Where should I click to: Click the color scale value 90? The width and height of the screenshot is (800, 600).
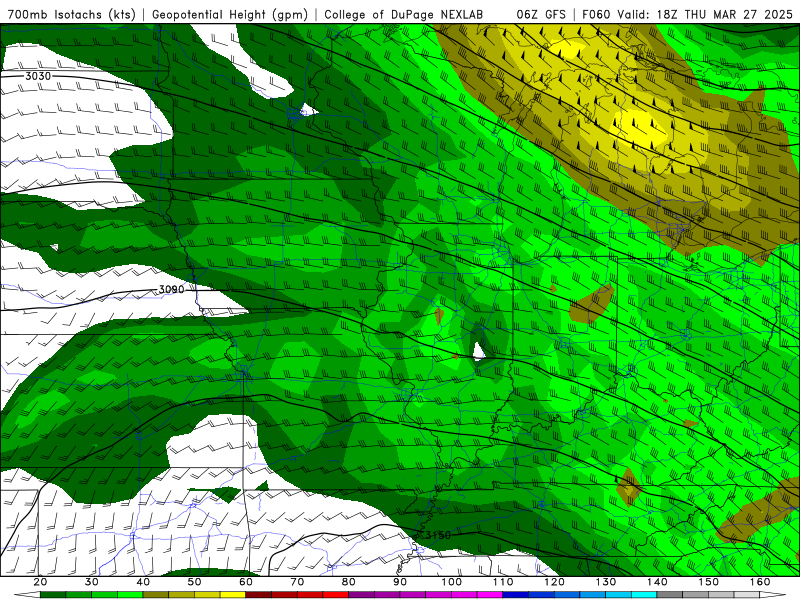tap(400, 582)
